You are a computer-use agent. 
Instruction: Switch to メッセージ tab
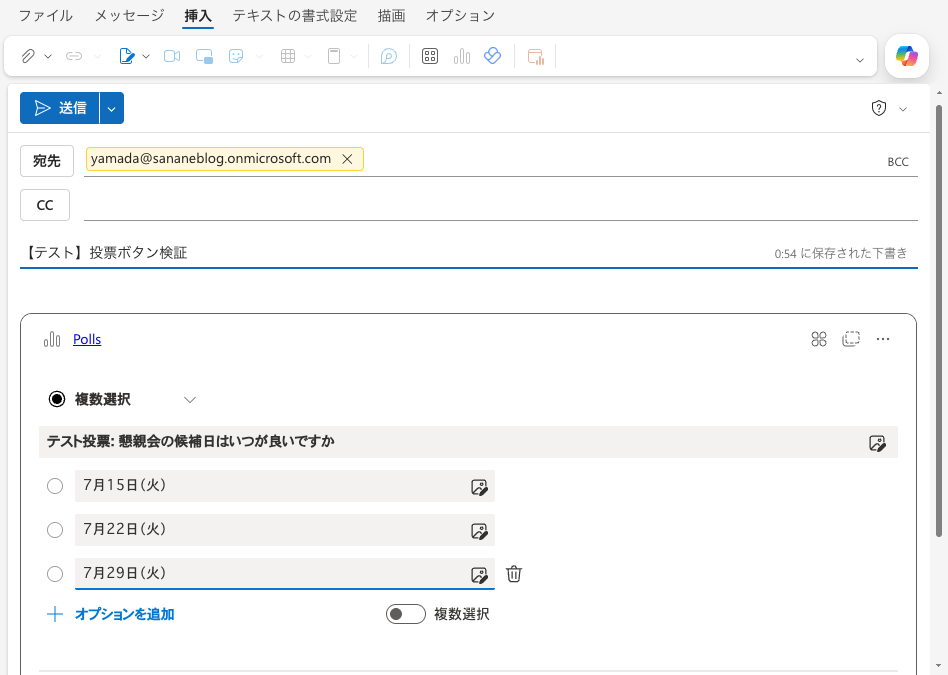tap(129, 16)
